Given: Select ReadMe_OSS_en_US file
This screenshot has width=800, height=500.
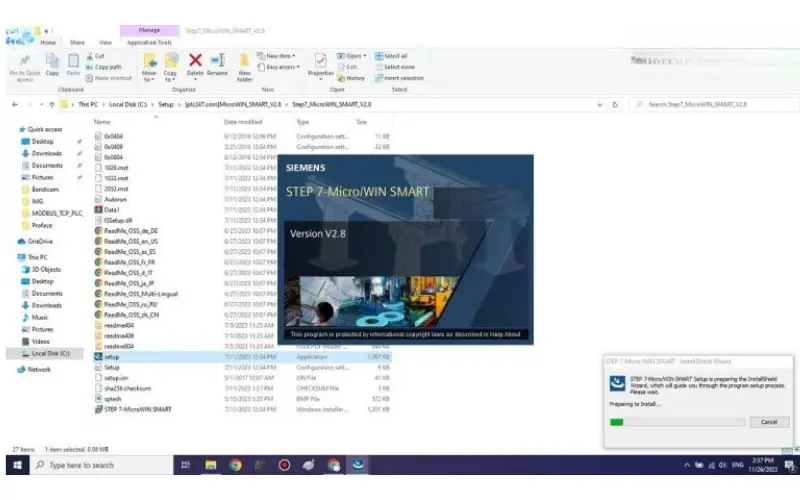Looking at the screenshot, I should (131, 241).
